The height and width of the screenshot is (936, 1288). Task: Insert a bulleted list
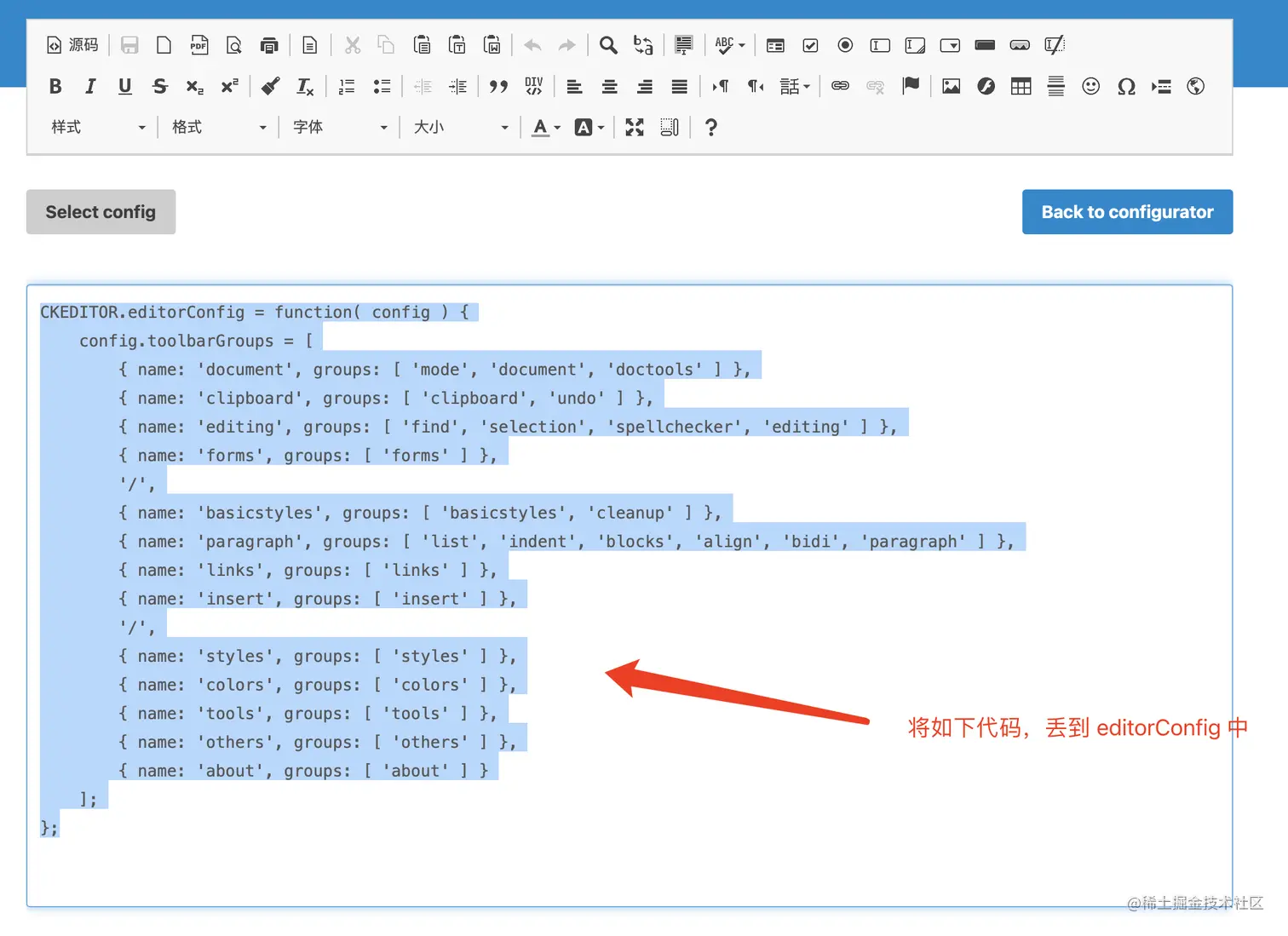click(382, 86)
